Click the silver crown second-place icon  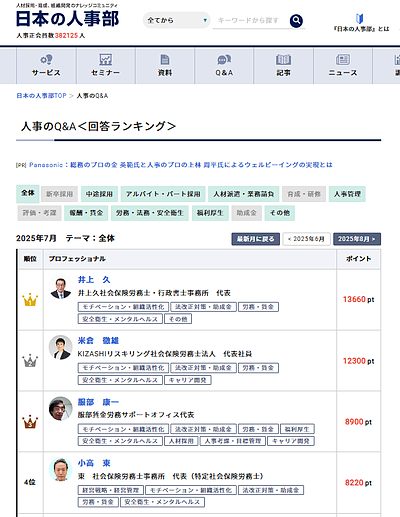(30, 361)
